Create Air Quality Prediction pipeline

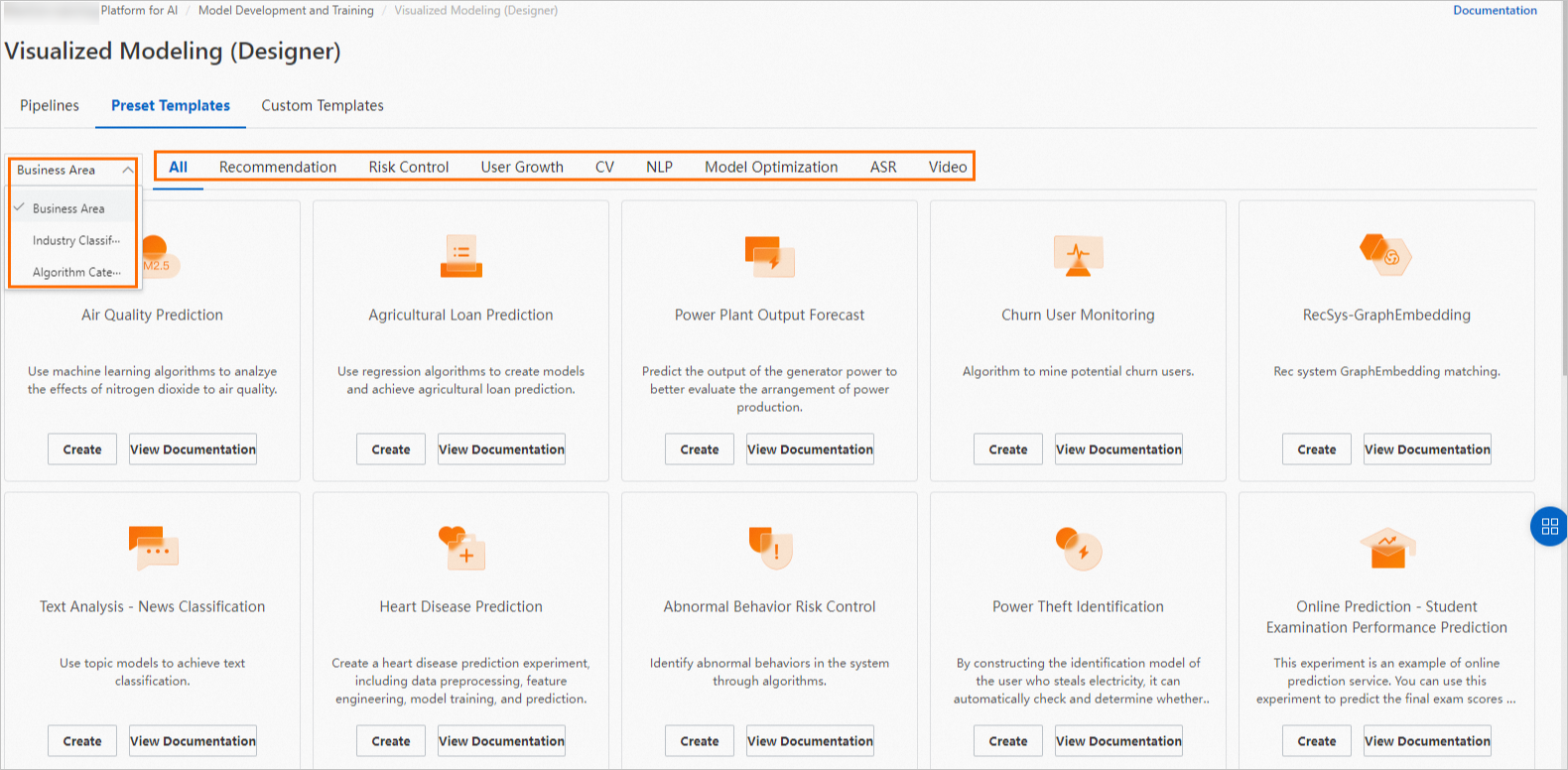[x=82, y=449]
